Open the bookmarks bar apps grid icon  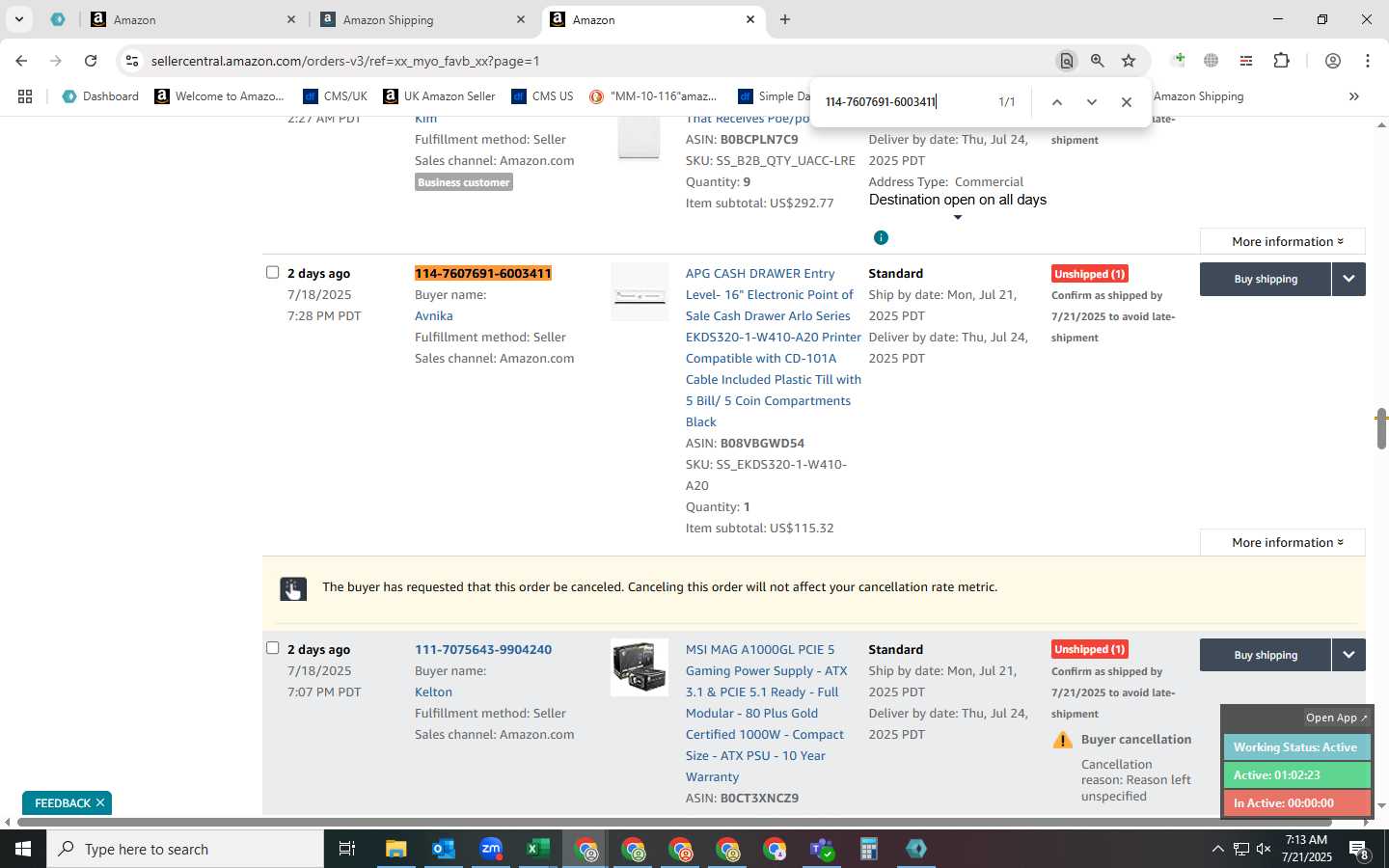coord(25,96)
